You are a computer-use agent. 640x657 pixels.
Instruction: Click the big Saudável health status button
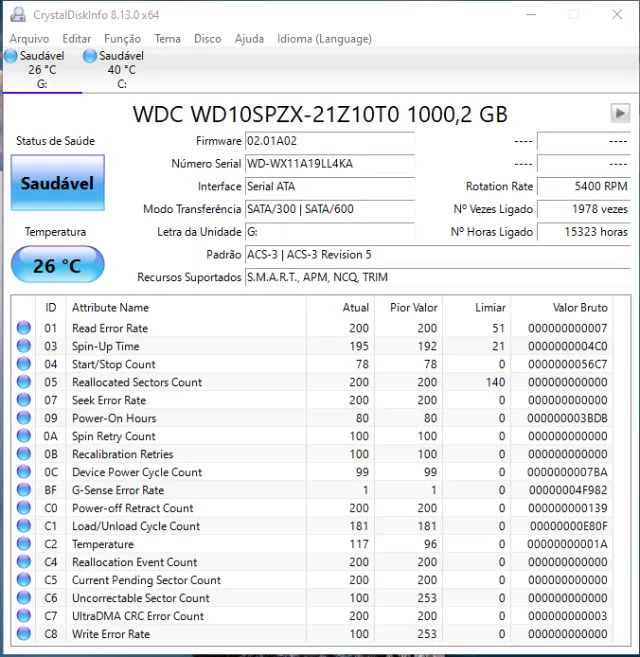click(57, 183)
